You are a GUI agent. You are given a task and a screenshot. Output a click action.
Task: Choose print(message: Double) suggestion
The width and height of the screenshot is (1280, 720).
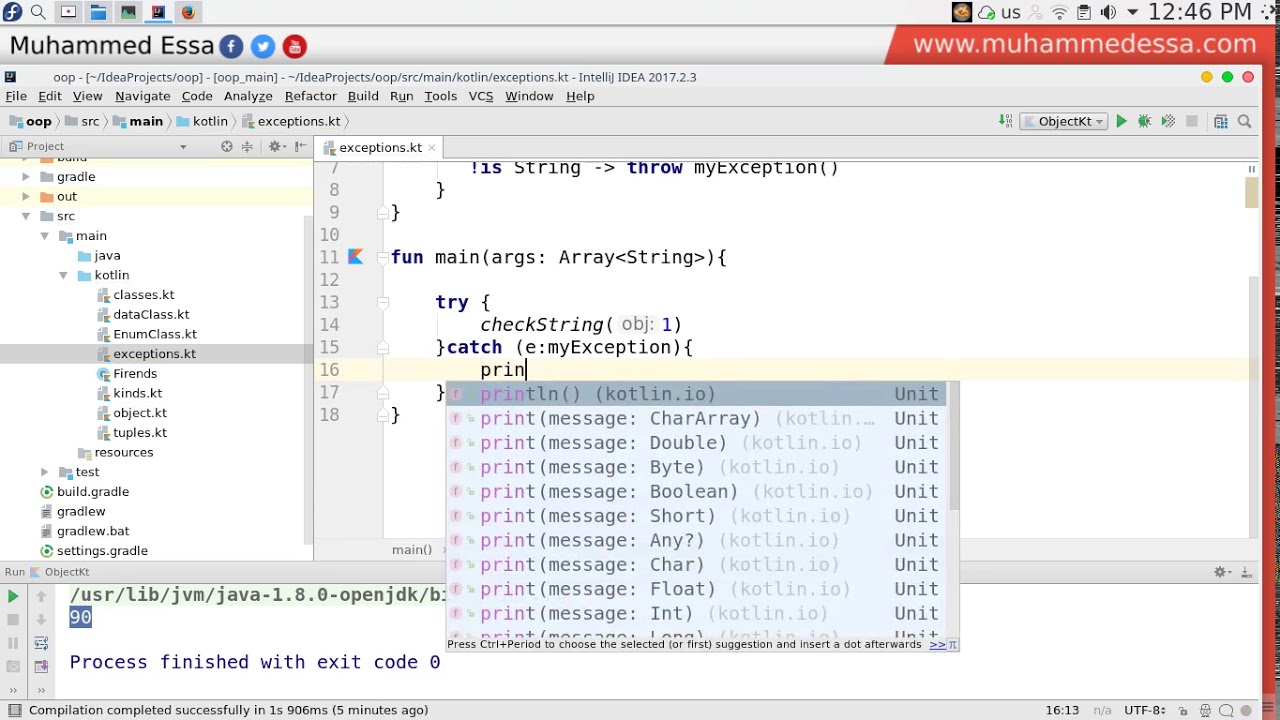click(696, 443)
